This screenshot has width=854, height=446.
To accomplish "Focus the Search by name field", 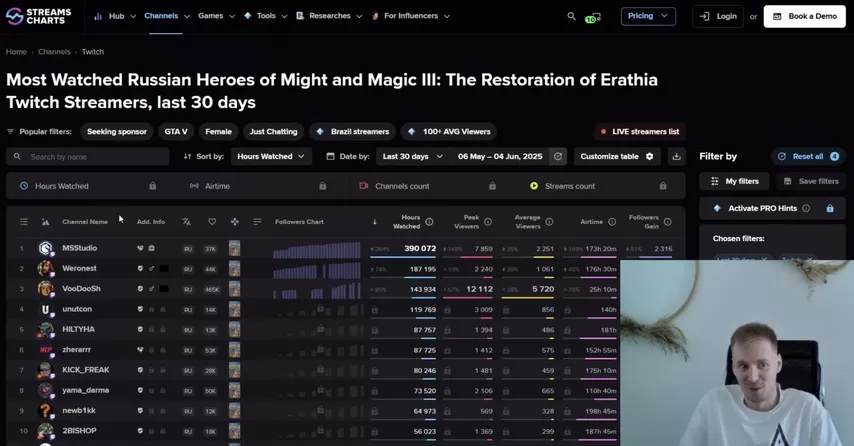I will [88, 156].
